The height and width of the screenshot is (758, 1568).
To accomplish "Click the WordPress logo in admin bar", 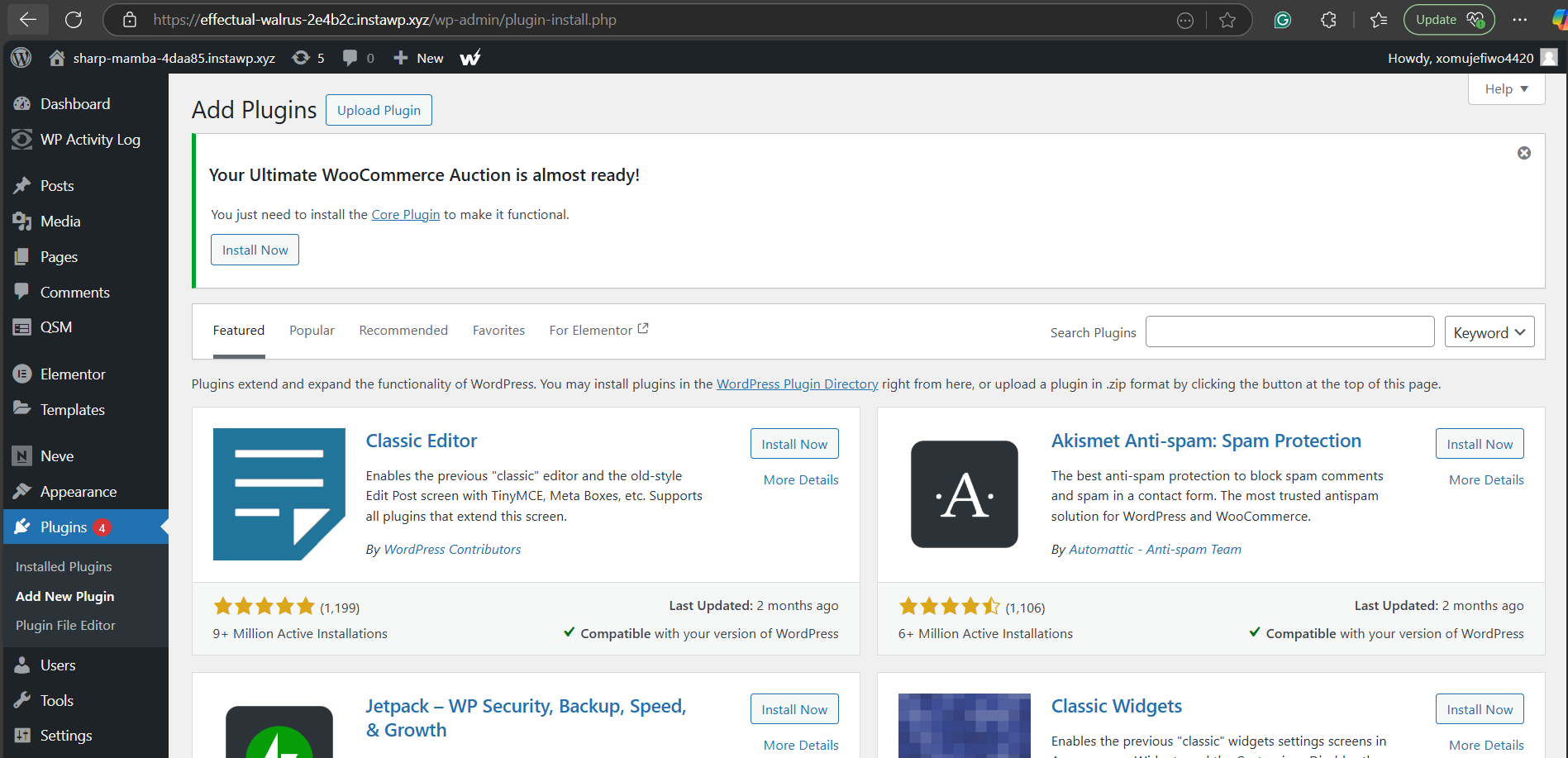I will coord(21,58).
